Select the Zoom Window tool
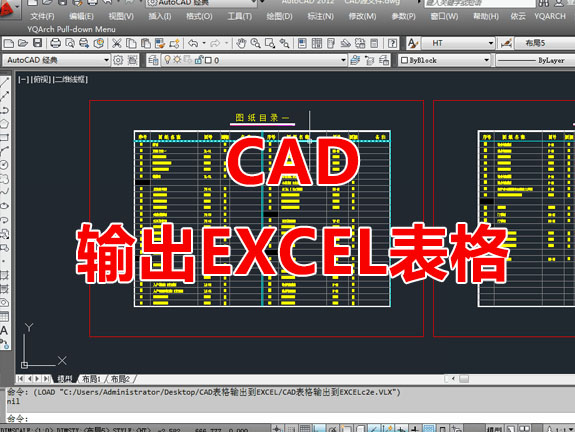Screen dimensions: 575x432 270,43
